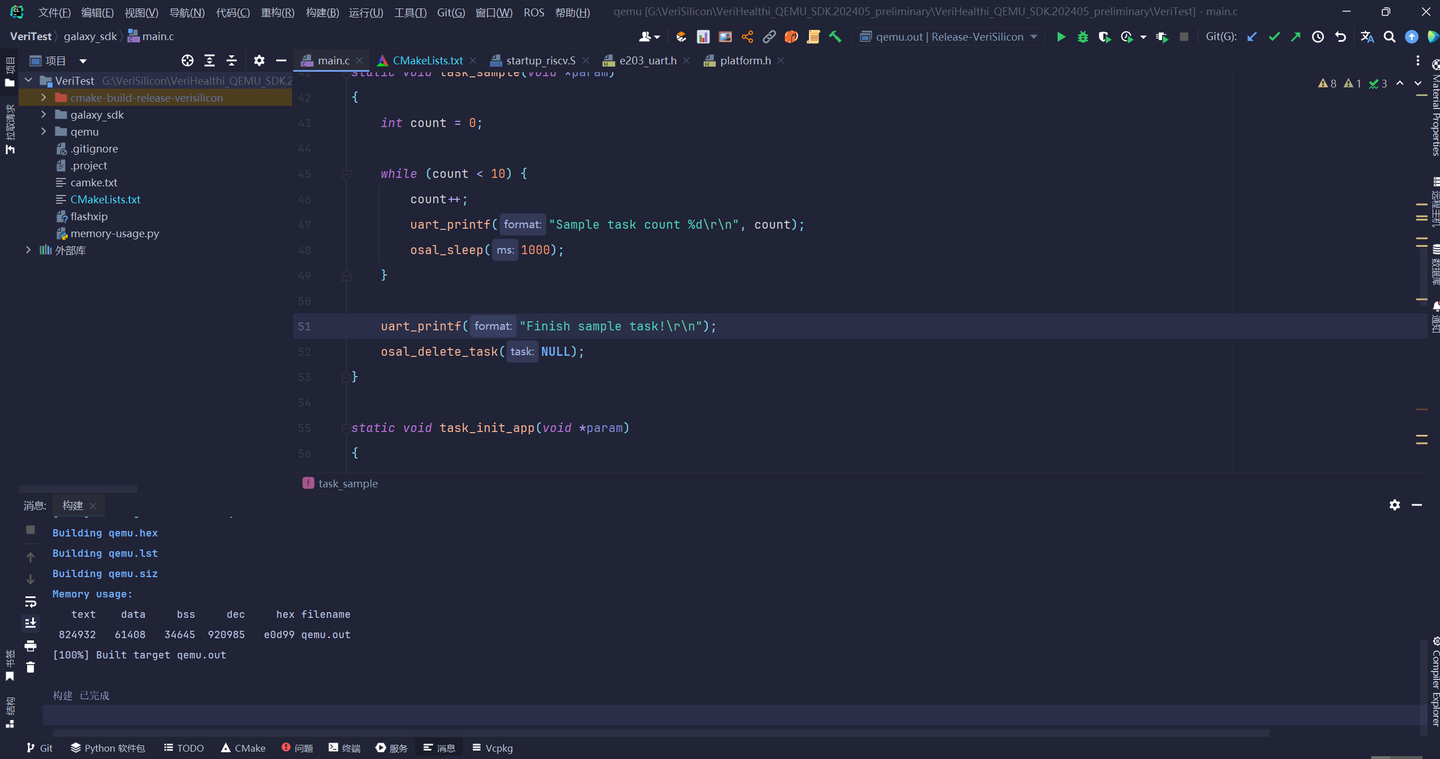
Task: Start debugging with the green bug icon
Action: [x=1082, y=37]
